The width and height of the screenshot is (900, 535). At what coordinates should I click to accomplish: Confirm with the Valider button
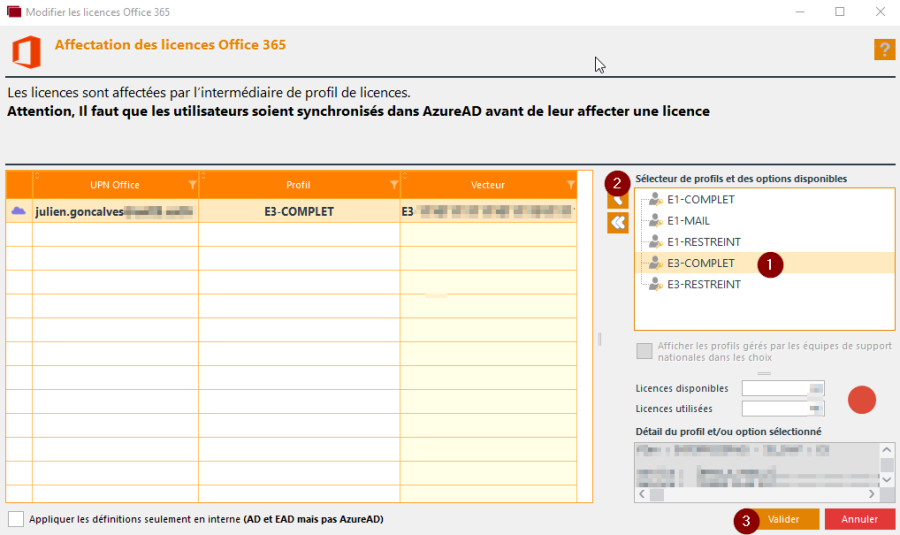coord(783,519)
